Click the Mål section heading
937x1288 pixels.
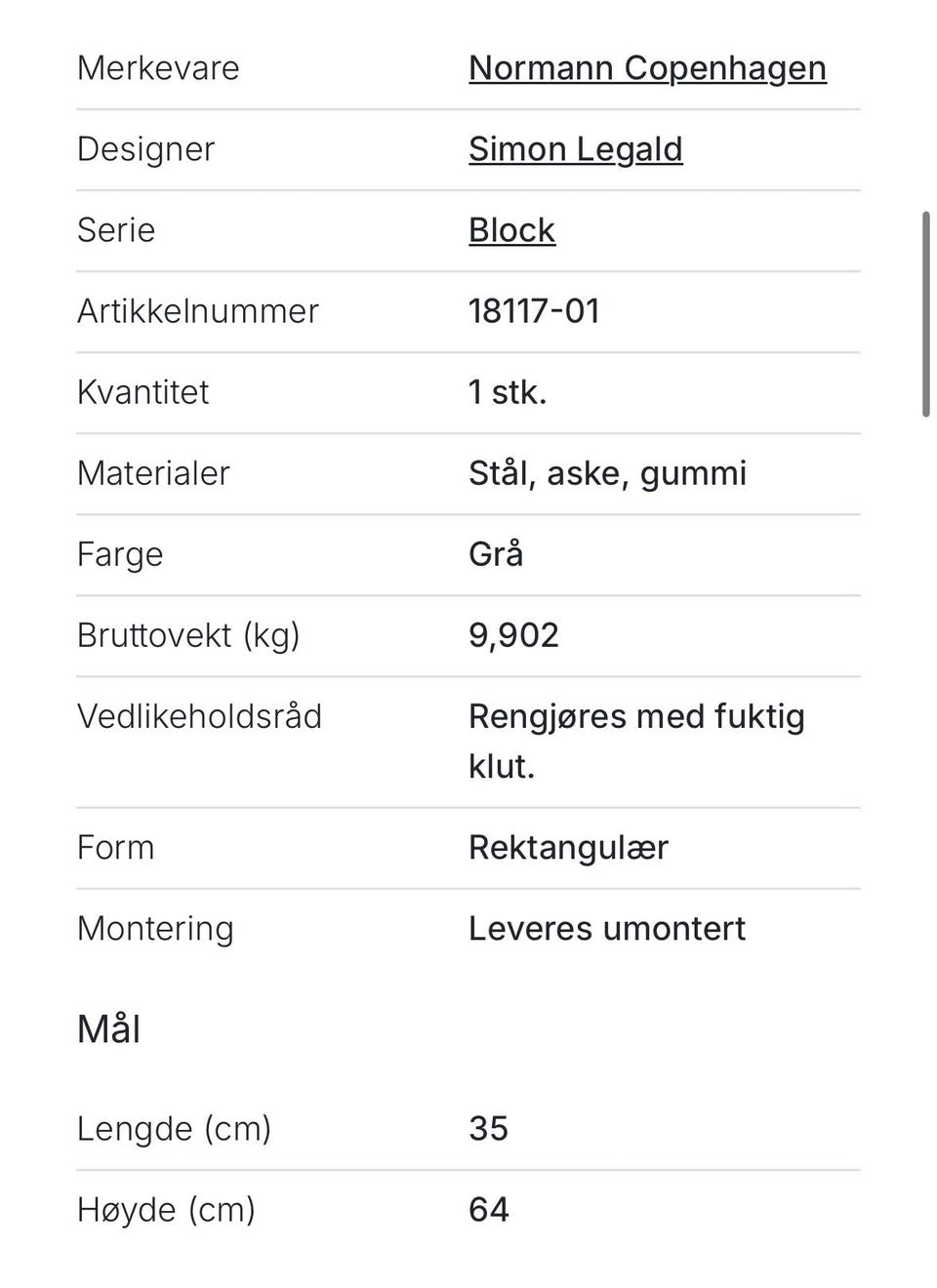click(109, 1029)
